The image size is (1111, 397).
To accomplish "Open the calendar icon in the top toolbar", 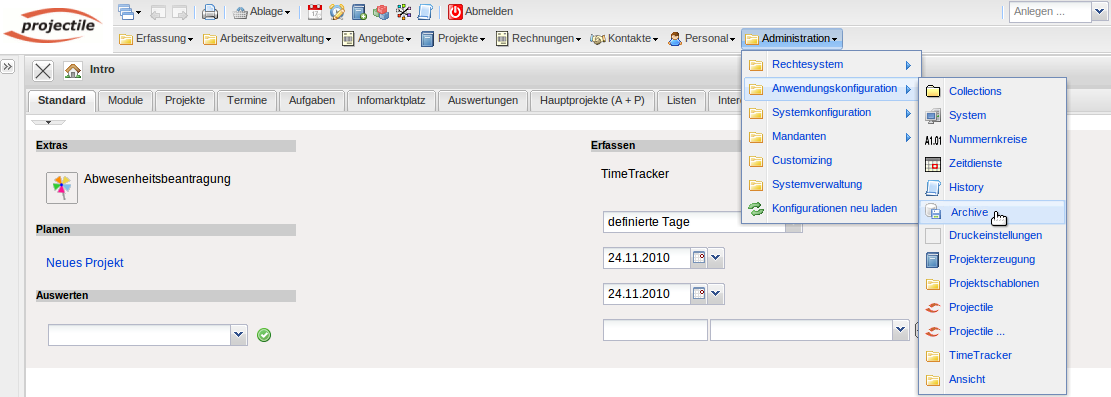I will coord(315,11).
